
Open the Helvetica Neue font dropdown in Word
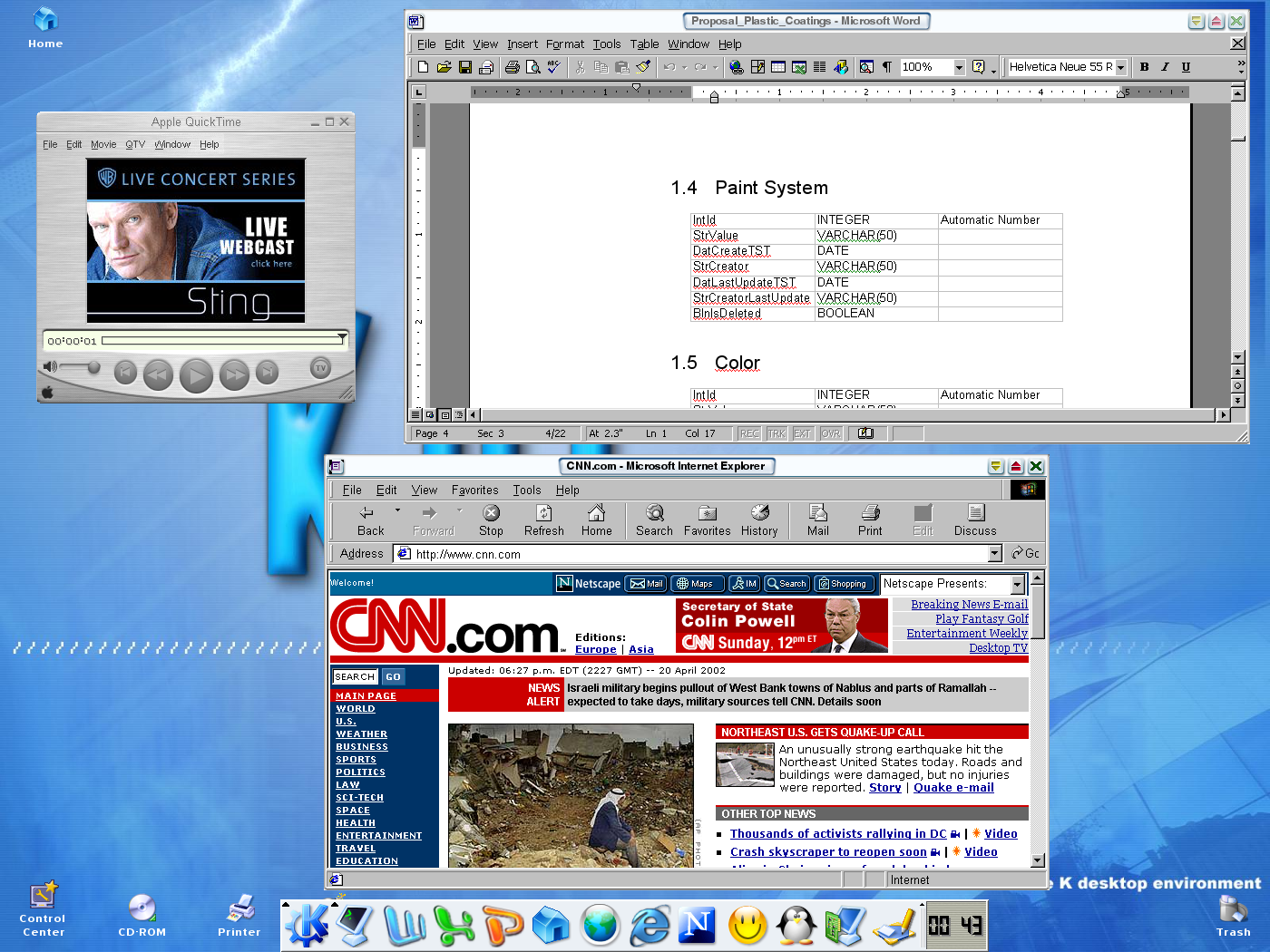point(1120,67)
